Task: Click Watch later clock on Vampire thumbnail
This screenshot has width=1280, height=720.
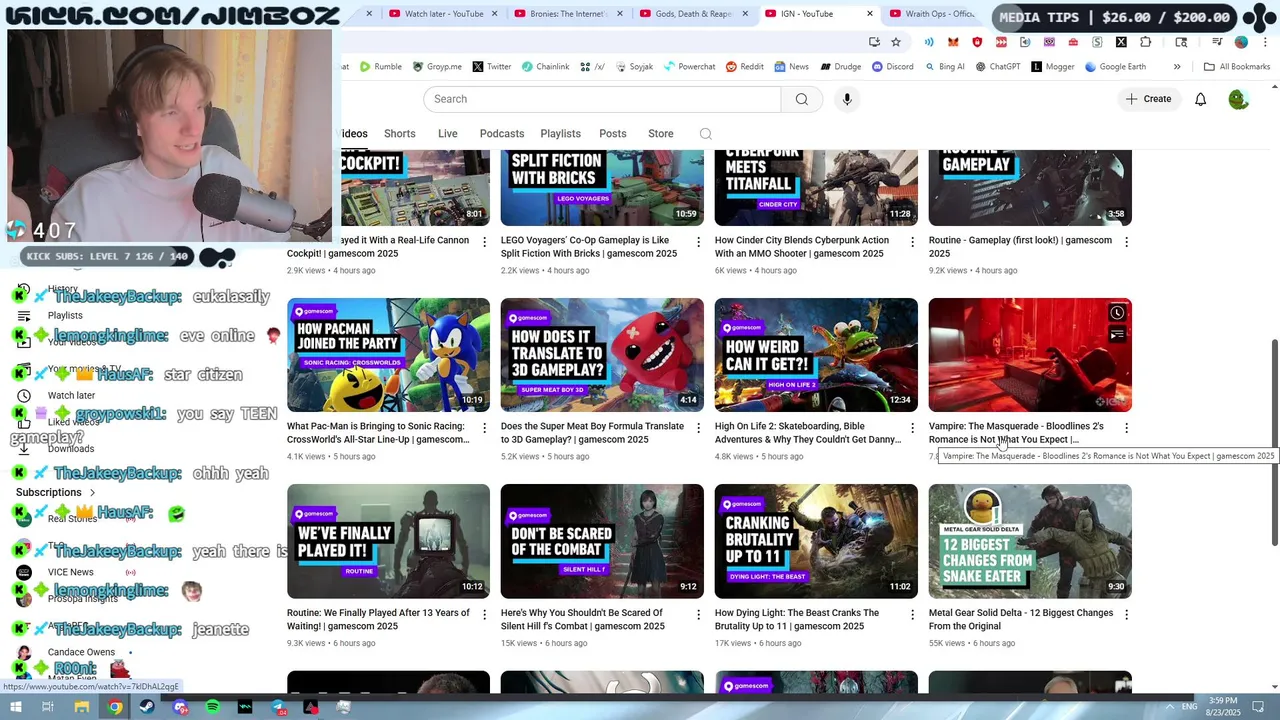Action: pyautogui.click(x=1117, y=313)
